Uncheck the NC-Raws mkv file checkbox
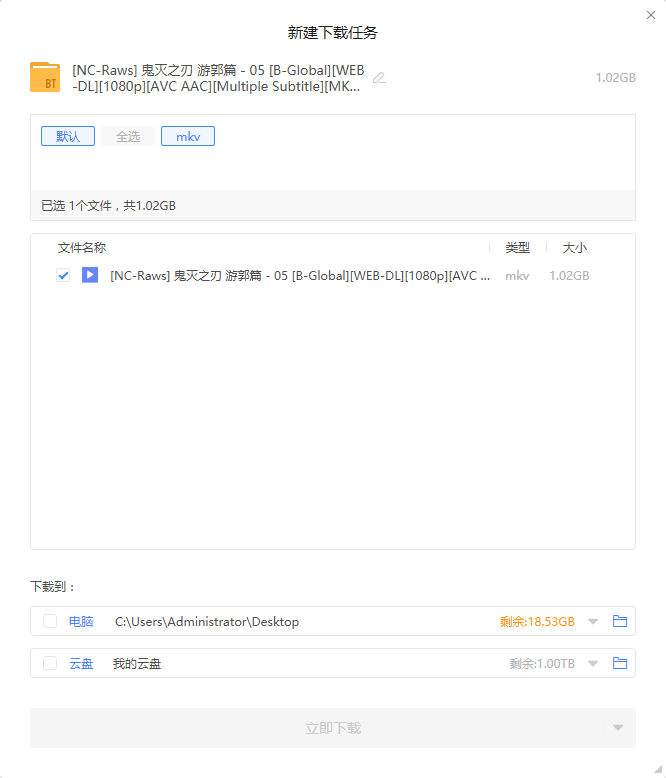 coord(63,275)
